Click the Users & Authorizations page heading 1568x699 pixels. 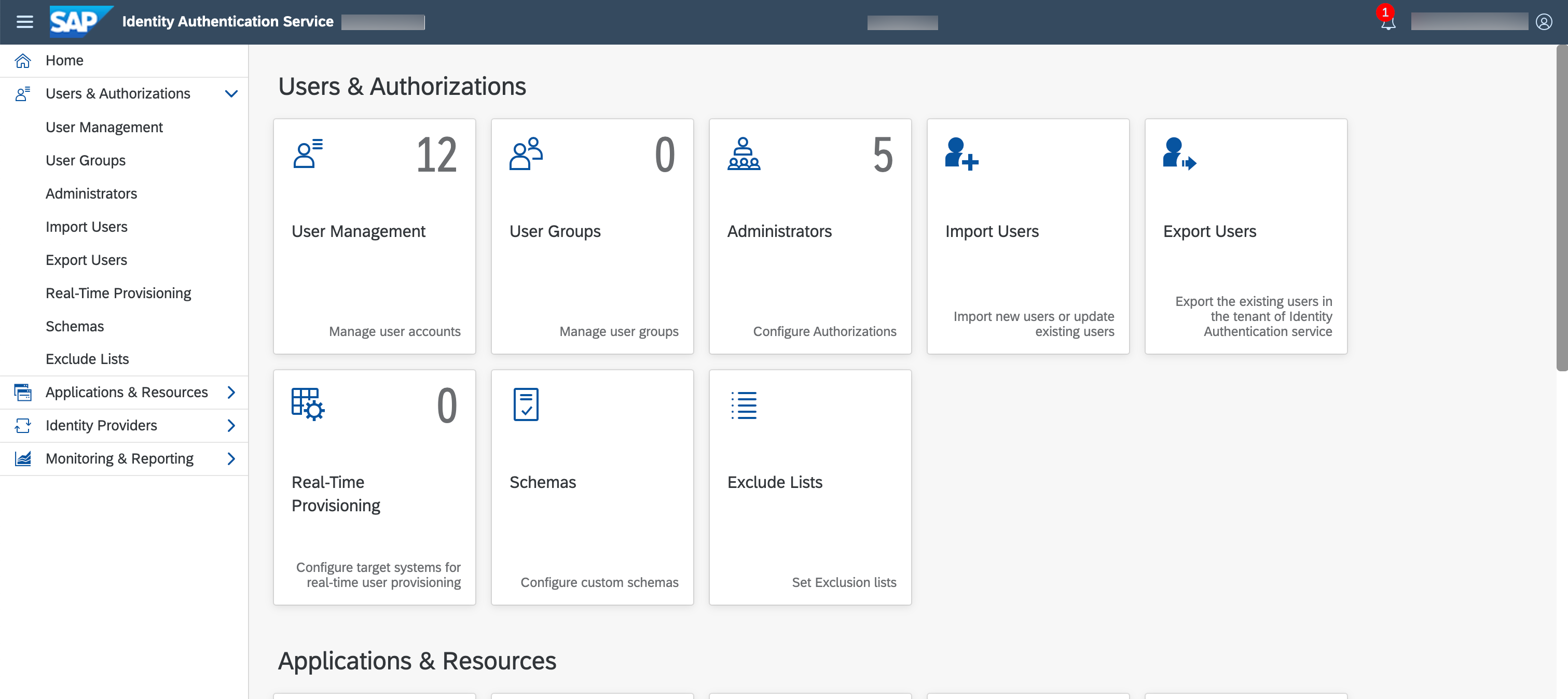point(402,87)
